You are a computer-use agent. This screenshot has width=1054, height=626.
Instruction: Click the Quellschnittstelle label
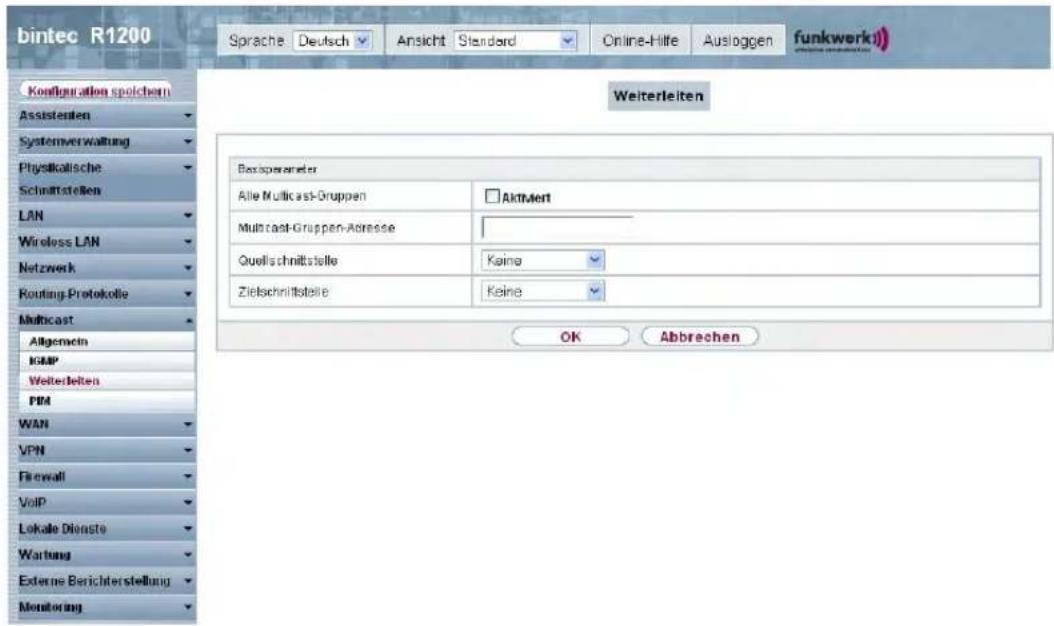pos(288,260)
